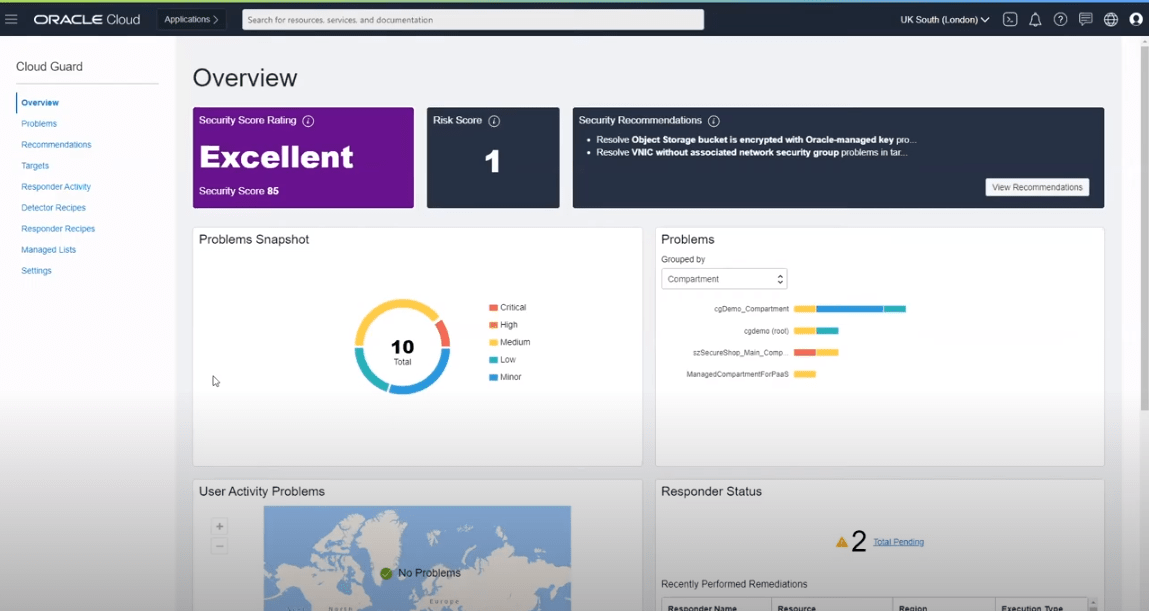Open the Grouped by Compartment dropdown

click(x=724, y=279)
